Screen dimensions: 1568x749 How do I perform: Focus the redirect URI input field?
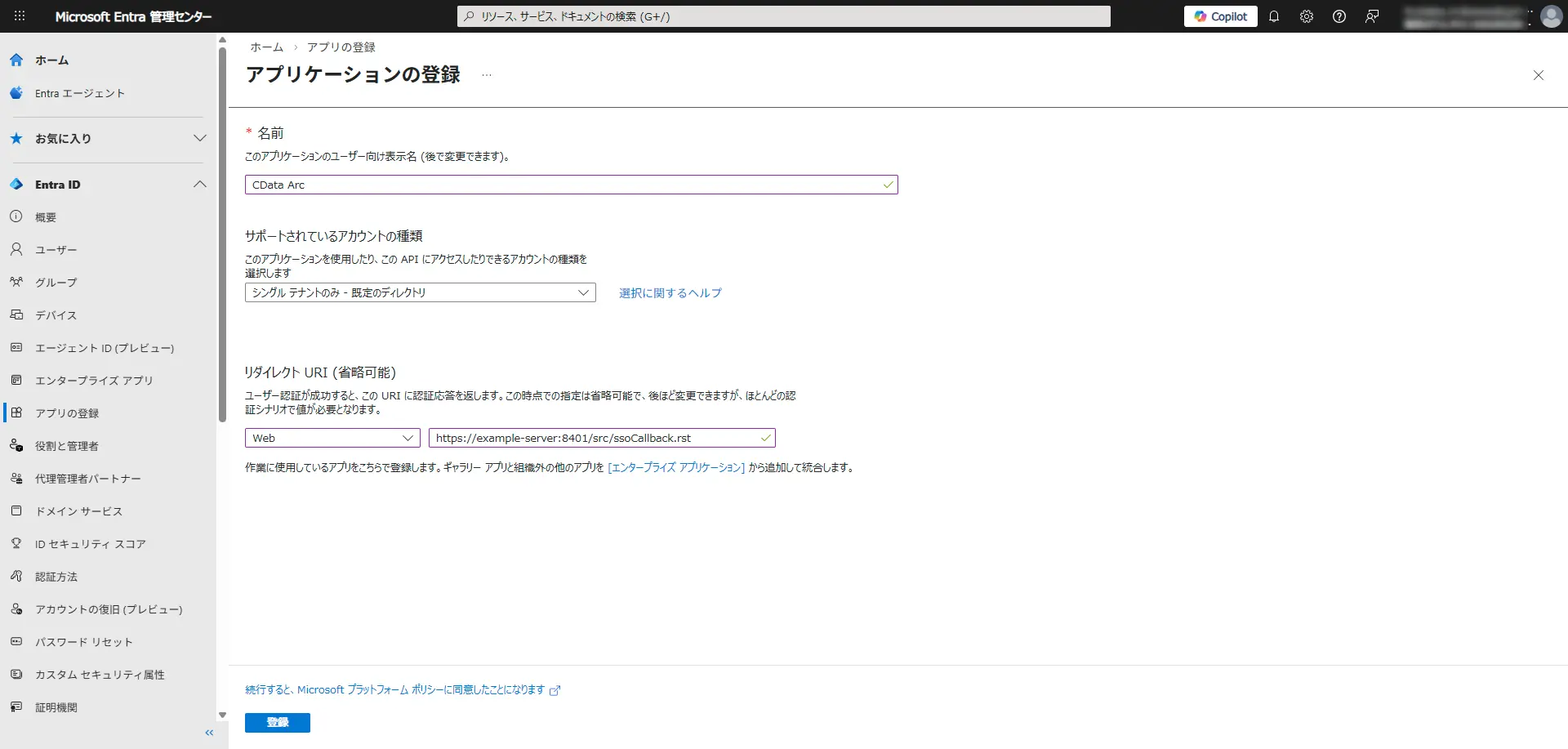[602, 438]
